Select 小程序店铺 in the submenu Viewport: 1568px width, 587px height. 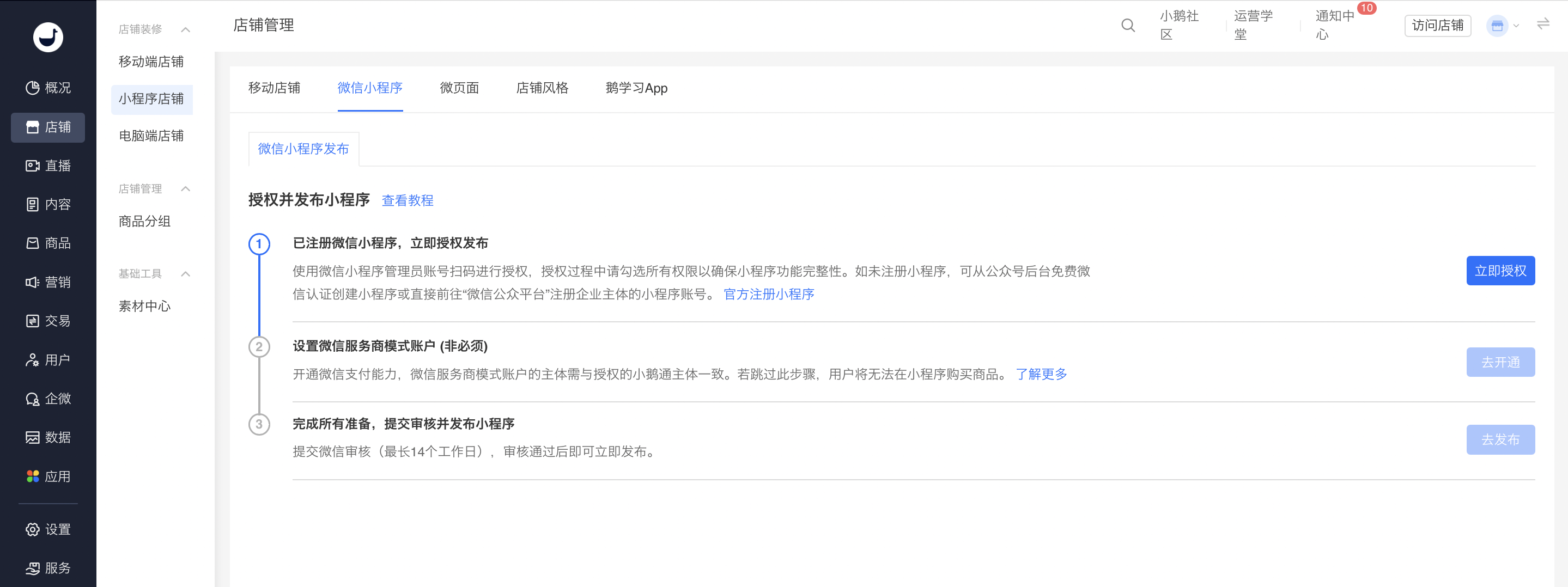[151, 99]
